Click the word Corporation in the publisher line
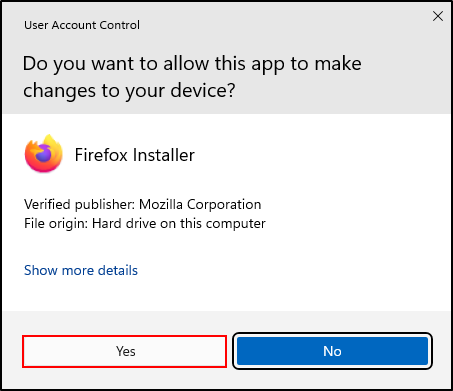Viewport: 453px width, 391px height. pos(224,205)
